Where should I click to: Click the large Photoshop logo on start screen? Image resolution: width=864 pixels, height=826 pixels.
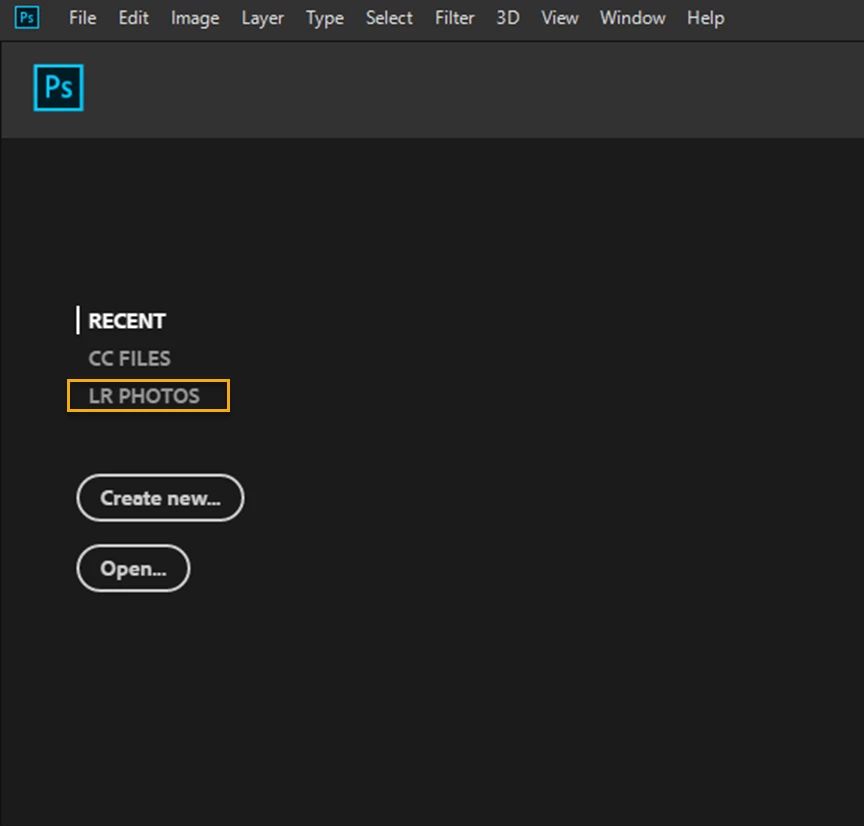pyautogui.click(x=58, y=88)
